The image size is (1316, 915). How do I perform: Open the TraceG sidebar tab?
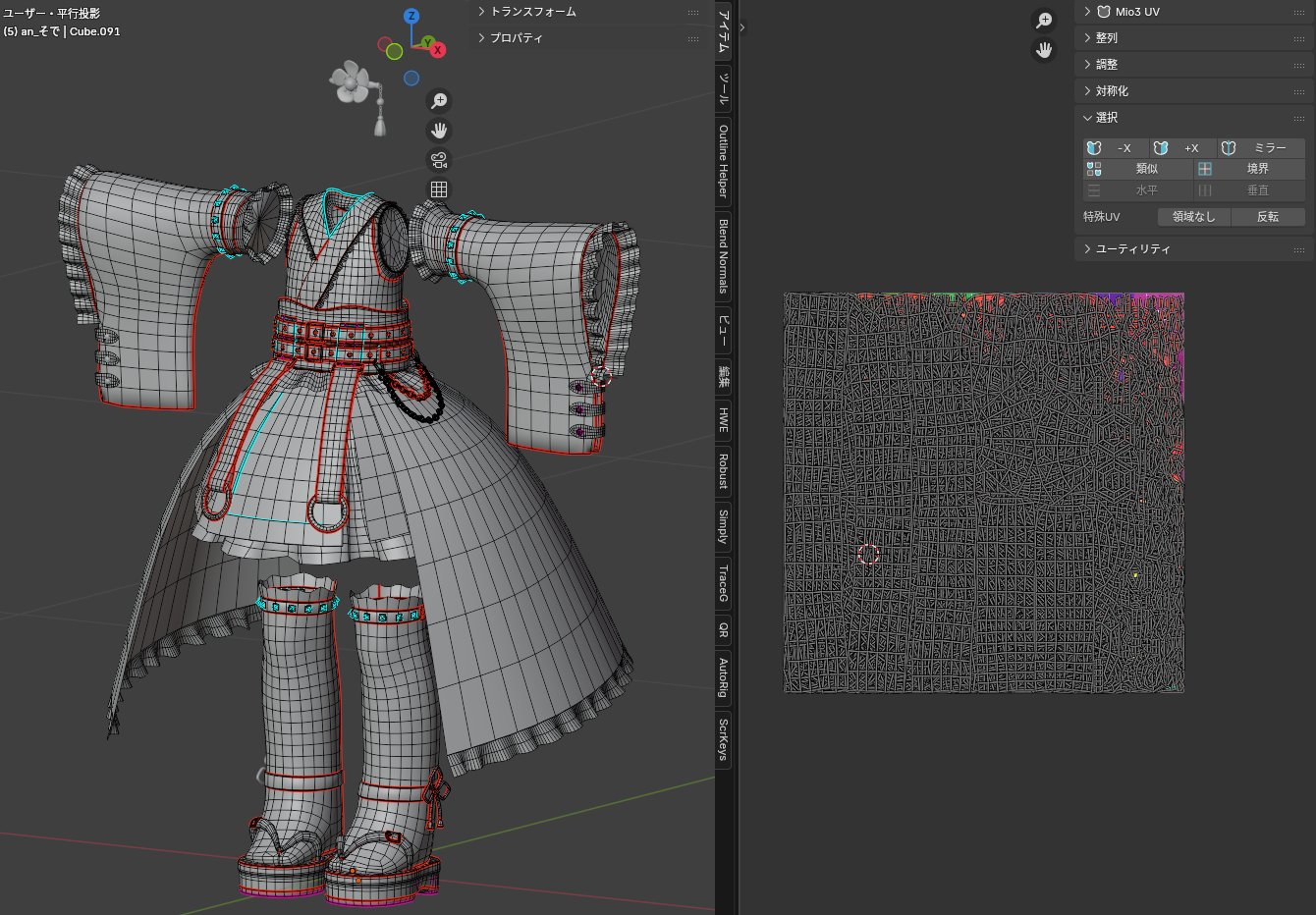[x=724, y=583]
